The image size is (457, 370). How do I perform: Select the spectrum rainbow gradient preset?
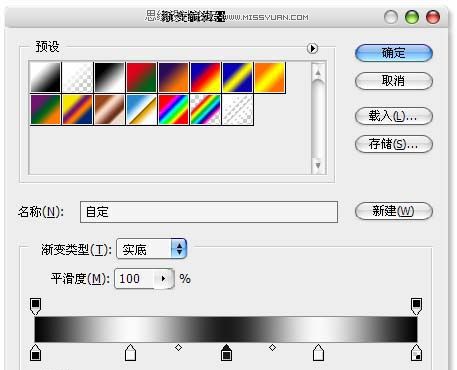174,109
